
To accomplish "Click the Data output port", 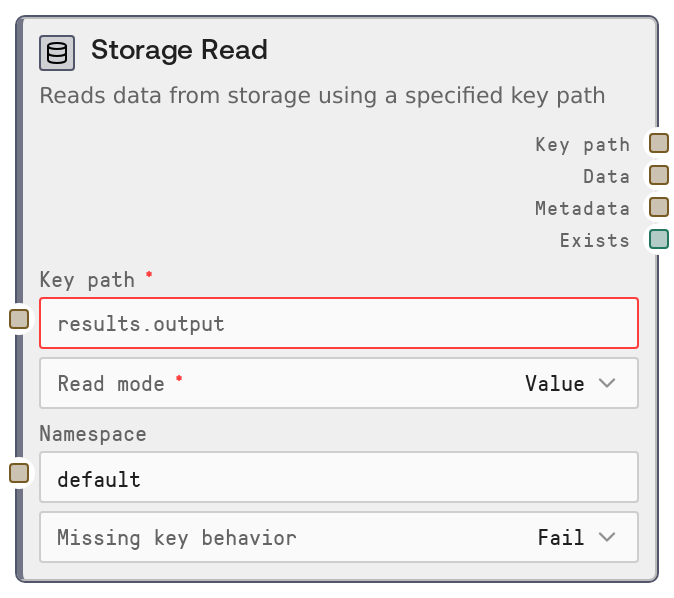I will pyautogui.click(x=658, y=175).
